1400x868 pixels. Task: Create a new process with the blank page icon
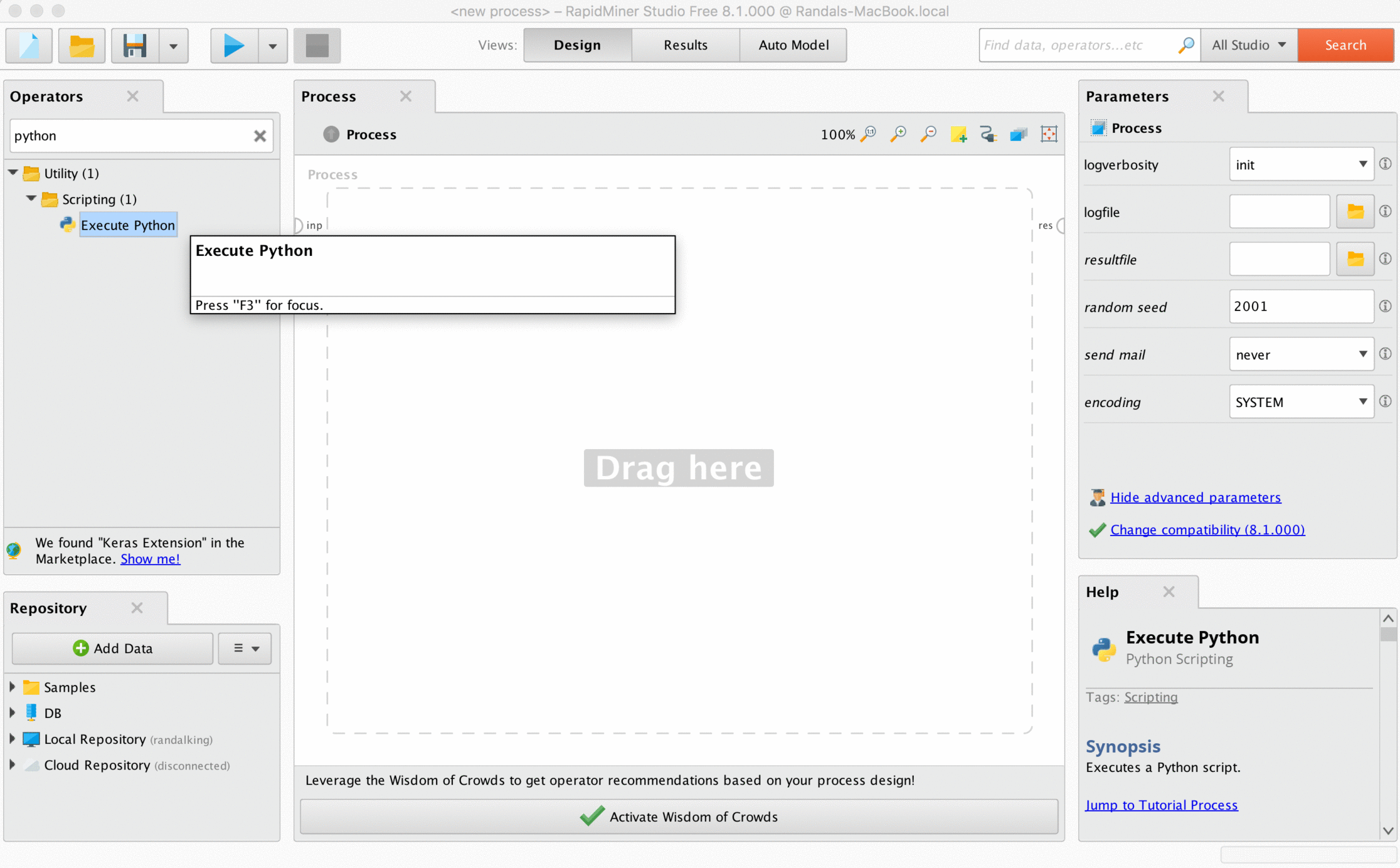tap(29, 45)
